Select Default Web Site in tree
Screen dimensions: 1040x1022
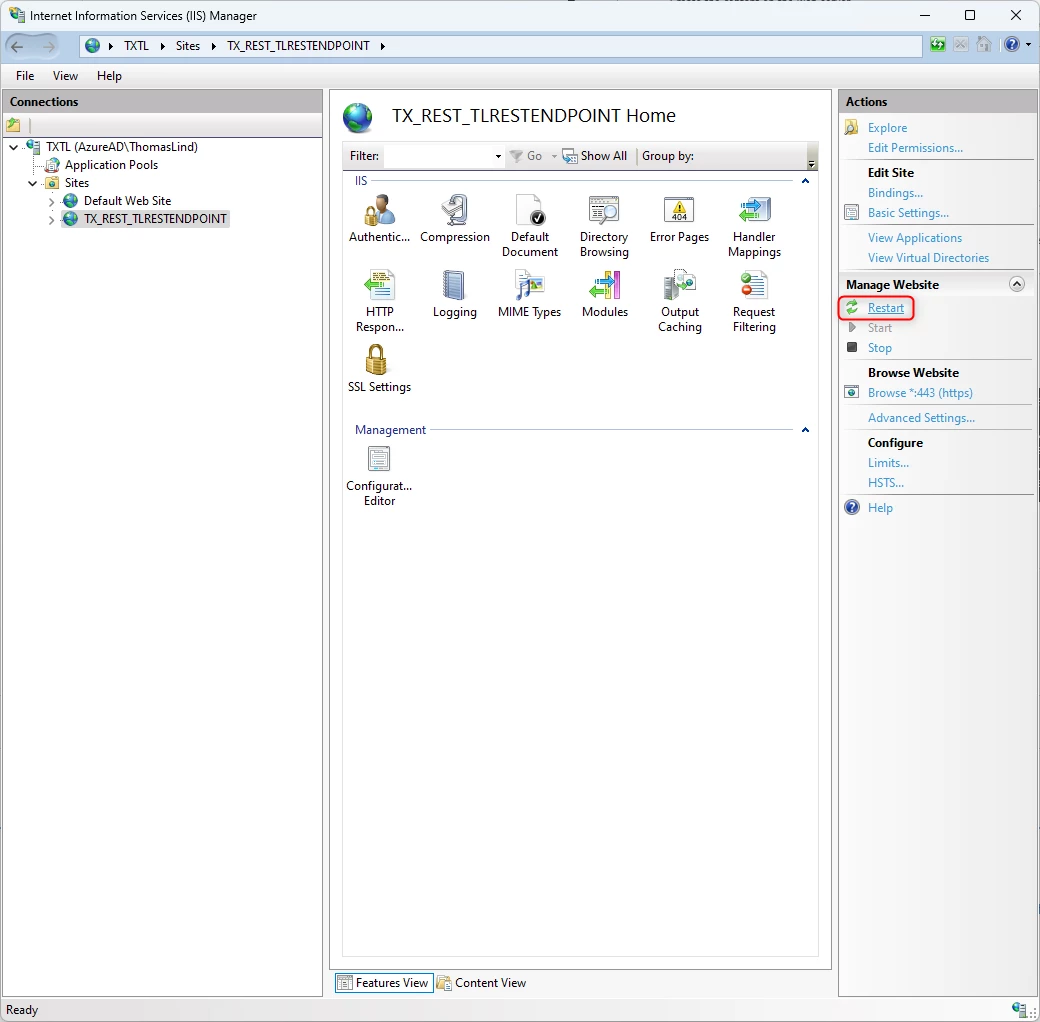(127, 201)
